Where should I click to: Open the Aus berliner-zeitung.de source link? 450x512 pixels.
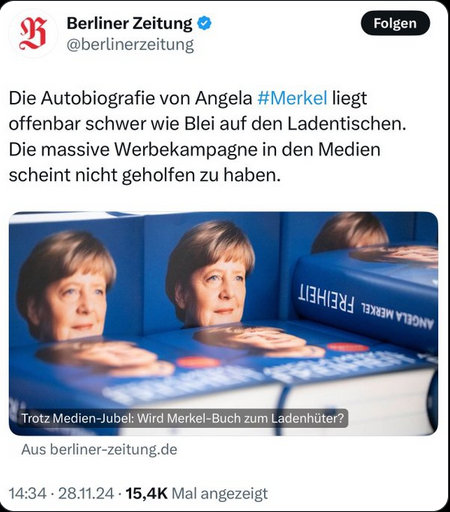click(99, 450)
